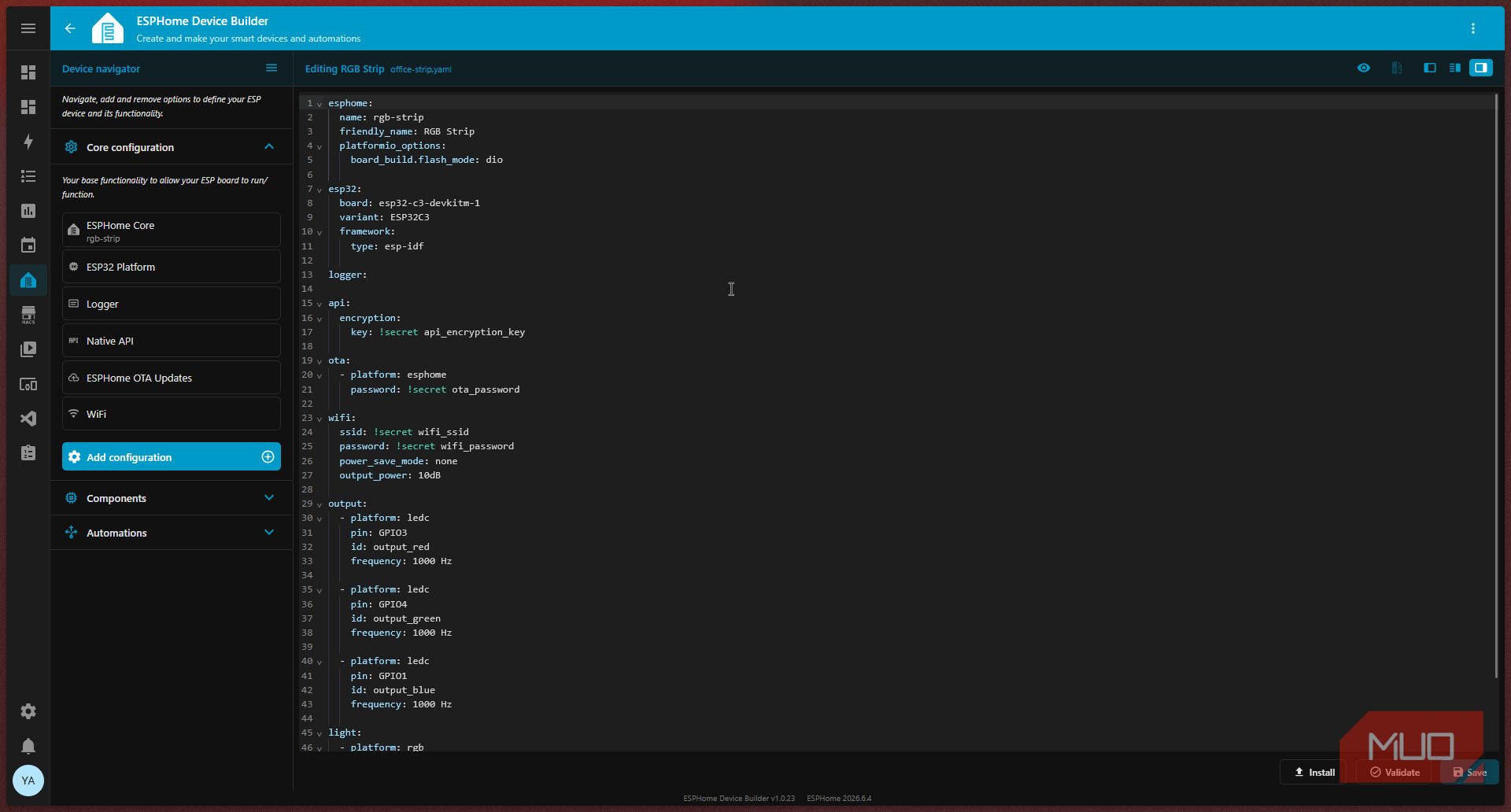This screenshot has width=1511, height=812.
Task: Expand the Components section
Action: [x=269, y=498]
